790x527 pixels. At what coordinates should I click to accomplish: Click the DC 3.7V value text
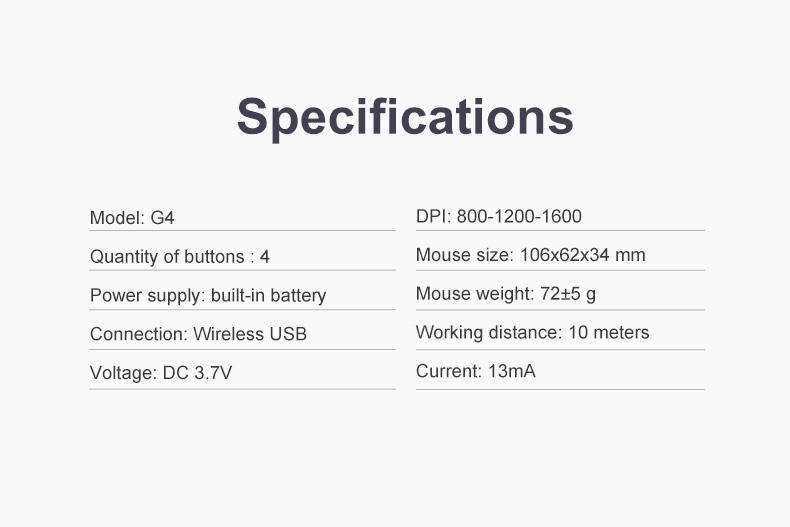point(197,373)
